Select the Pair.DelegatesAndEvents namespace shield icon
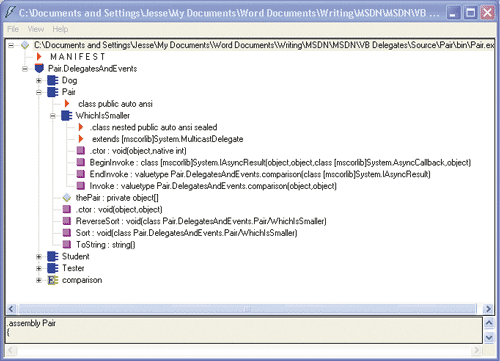 point(39,68)
